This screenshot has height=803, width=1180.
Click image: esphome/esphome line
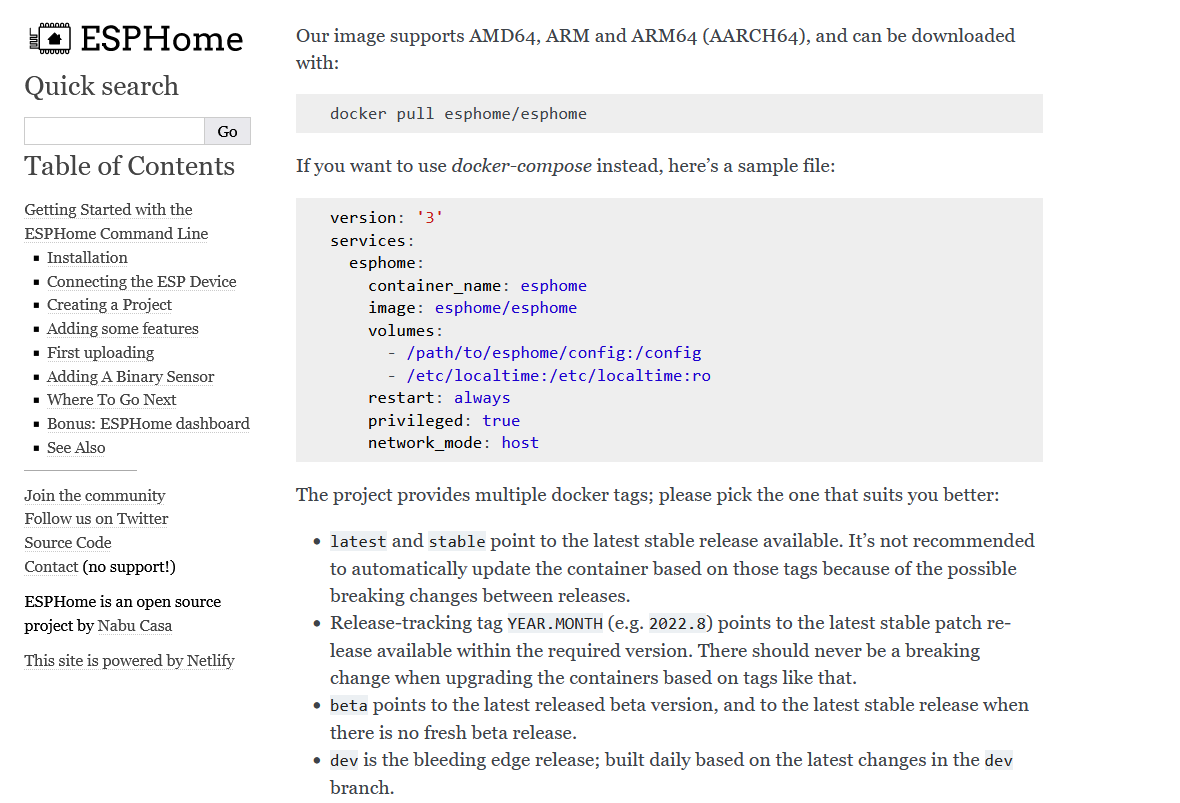[x=473, y=308]
